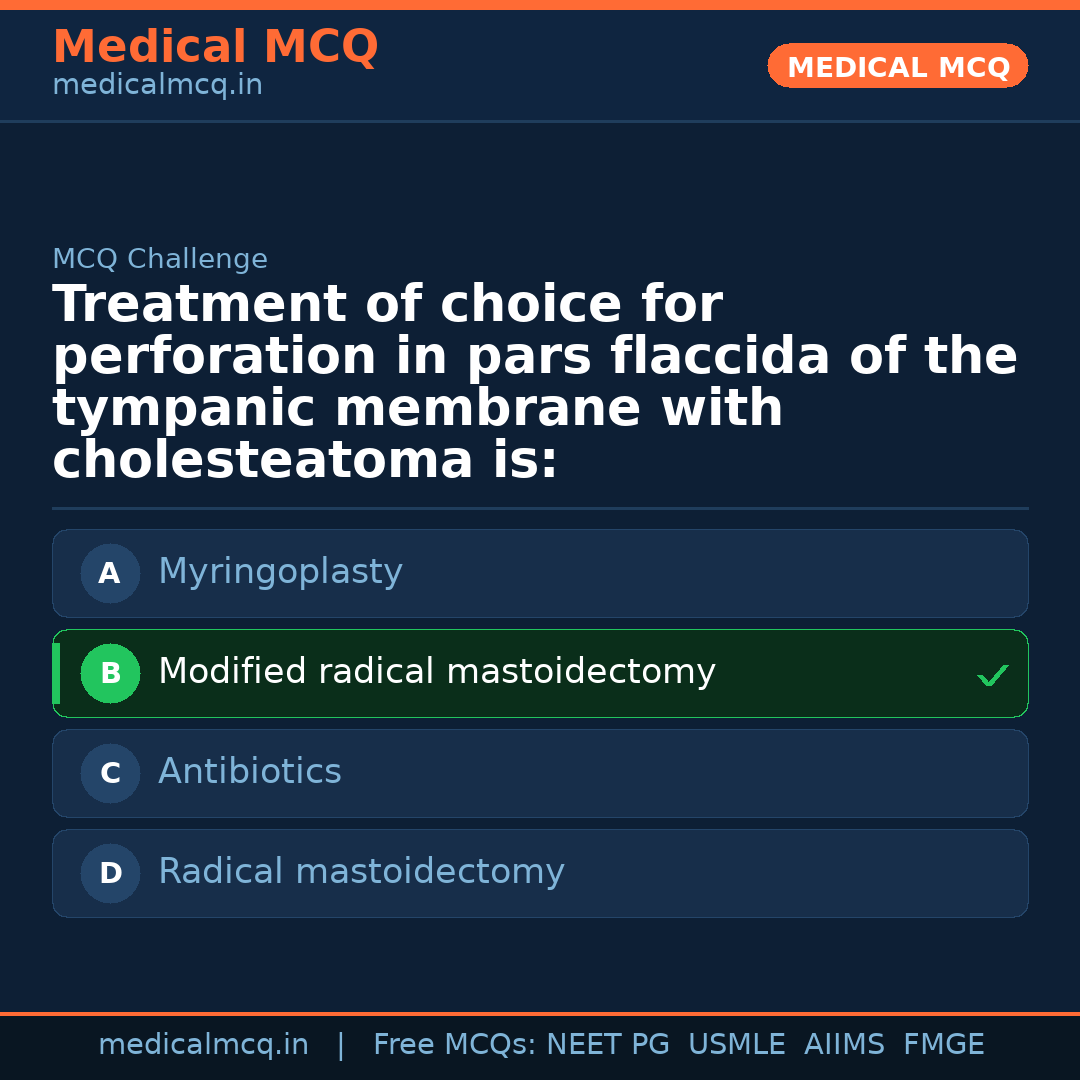The image size is (1080, 1080).
Task: Open the medicalmcq.in link under header title
Action: pyautogui.click(x=157, y=86)
